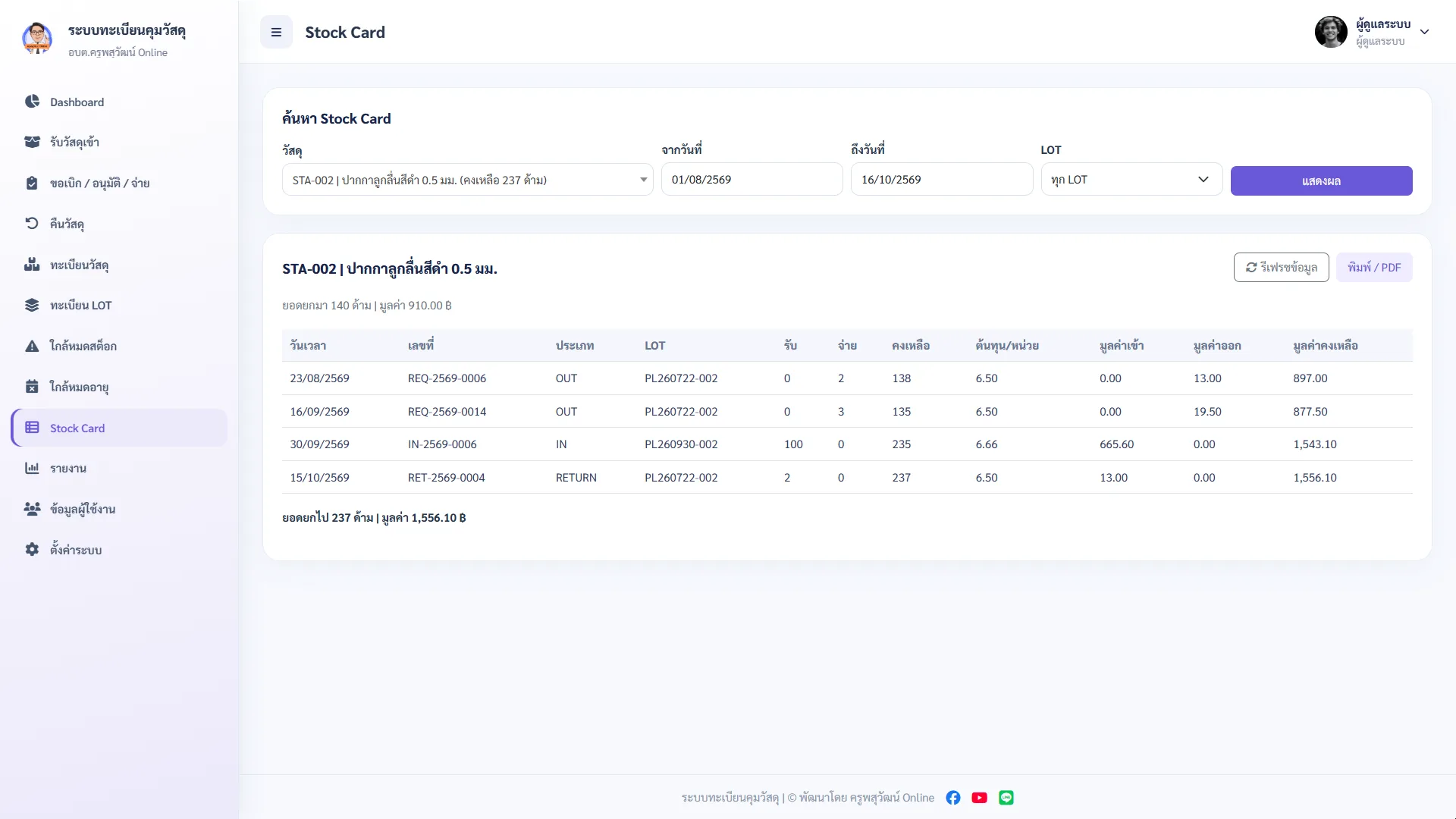Viewport: 1456px width, 819px height.
Task: Click the Dashboard pie chart icon
Action: tap(32, 102)
